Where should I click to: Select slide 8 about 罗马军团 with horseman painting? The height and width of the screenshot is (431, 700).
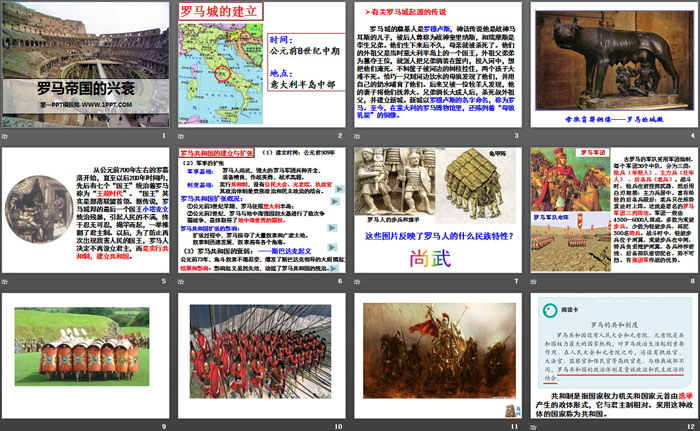pyautogui.click(x=614, y=210)
